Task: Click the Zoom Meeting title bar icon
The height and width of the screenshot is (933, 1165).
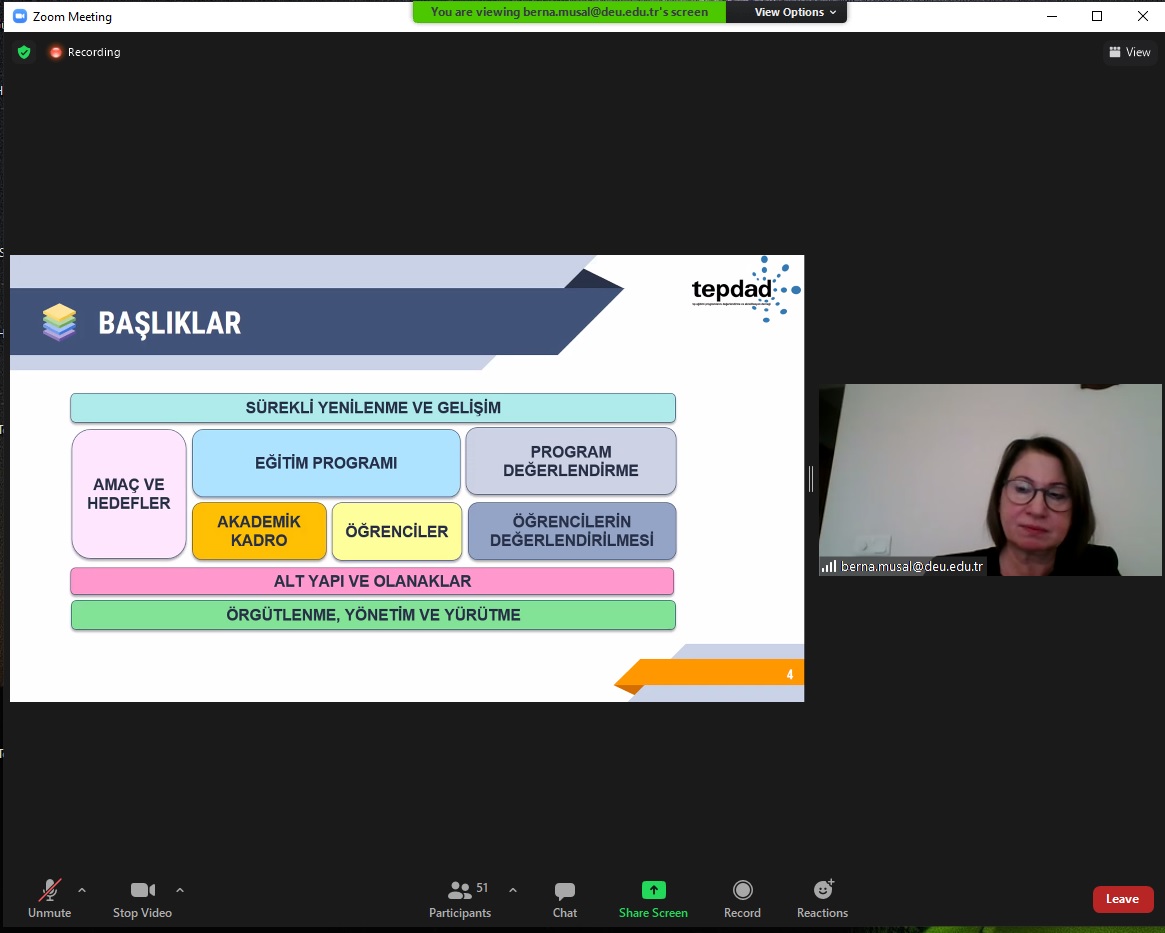Action: click(19, 17)
